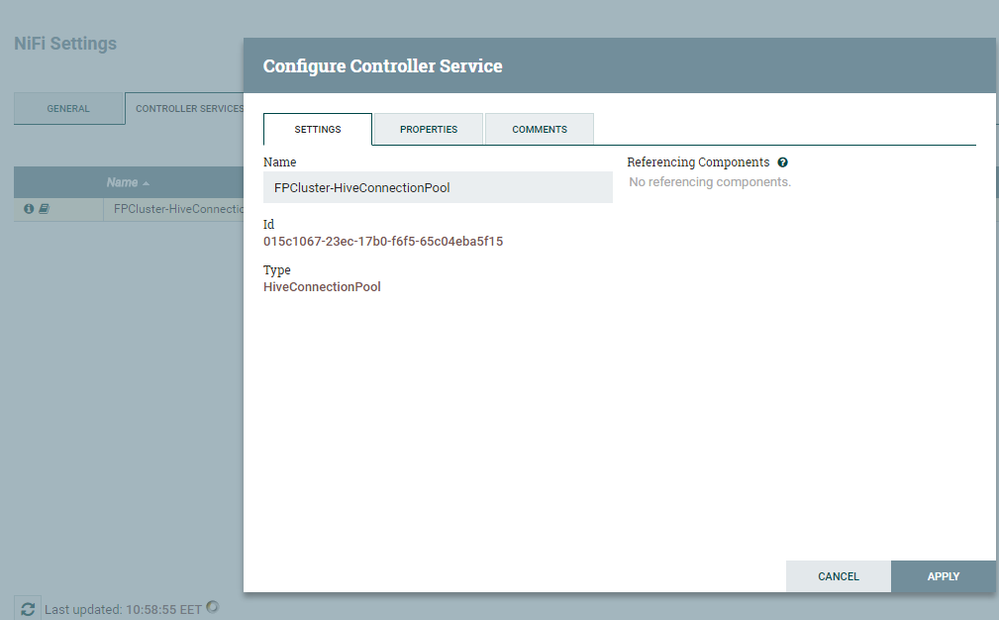The width and height of the screenshot is (999, 620).
Task: Open the HiveConnectionPool type link
Action: [322, 286]
